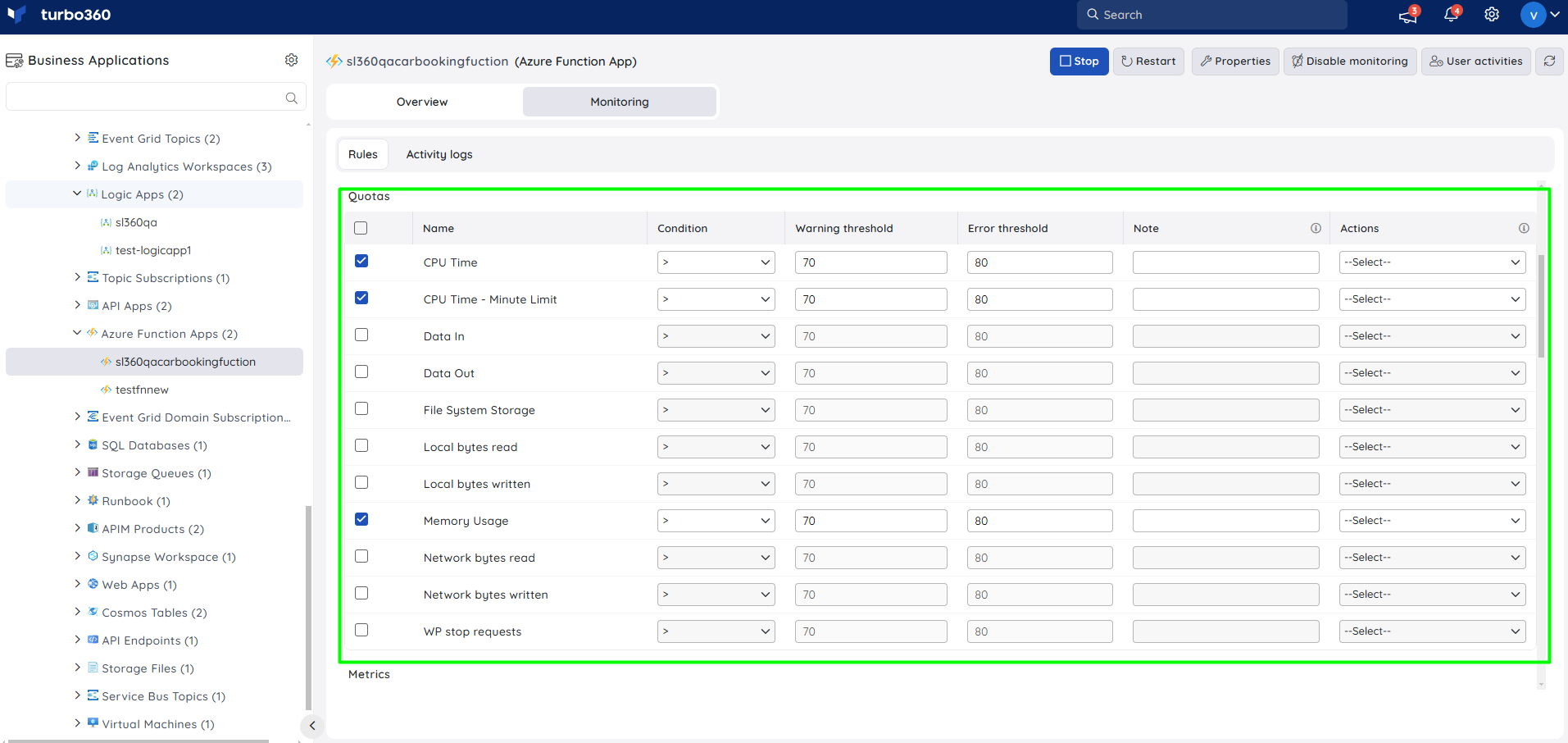Collapse the Azure Function Apps tree node
The image size is (1568, 743).
coord(77,333)
